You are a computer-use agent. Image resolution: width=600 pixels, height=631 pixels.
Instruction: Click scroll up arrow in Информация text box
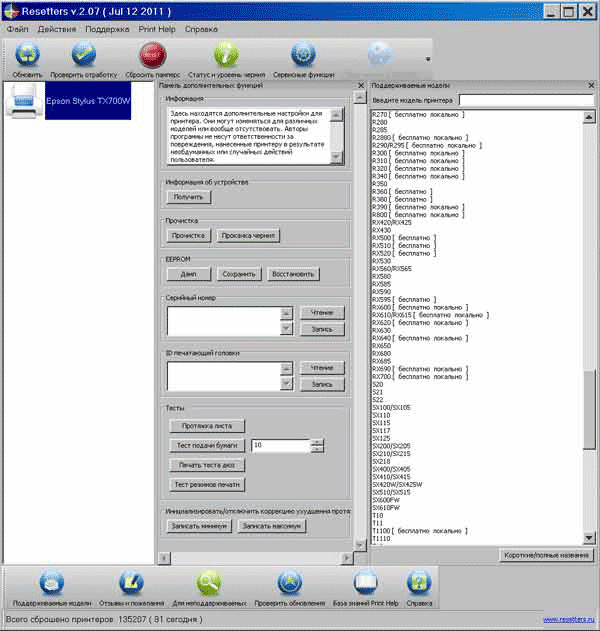pos(336,114)
